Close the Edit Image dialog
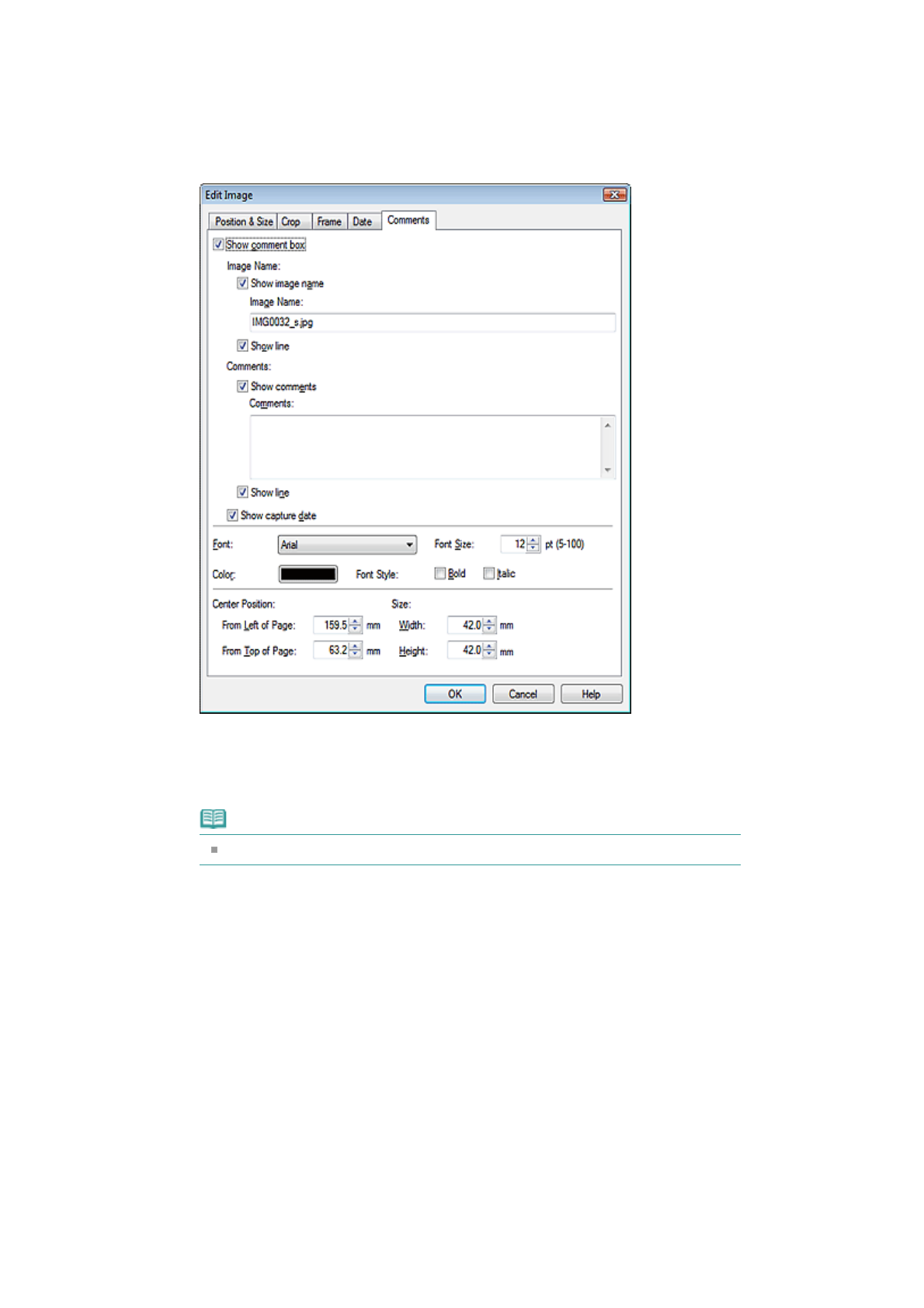The width and height of the screenshot is (924, 1308). [614, 195]
